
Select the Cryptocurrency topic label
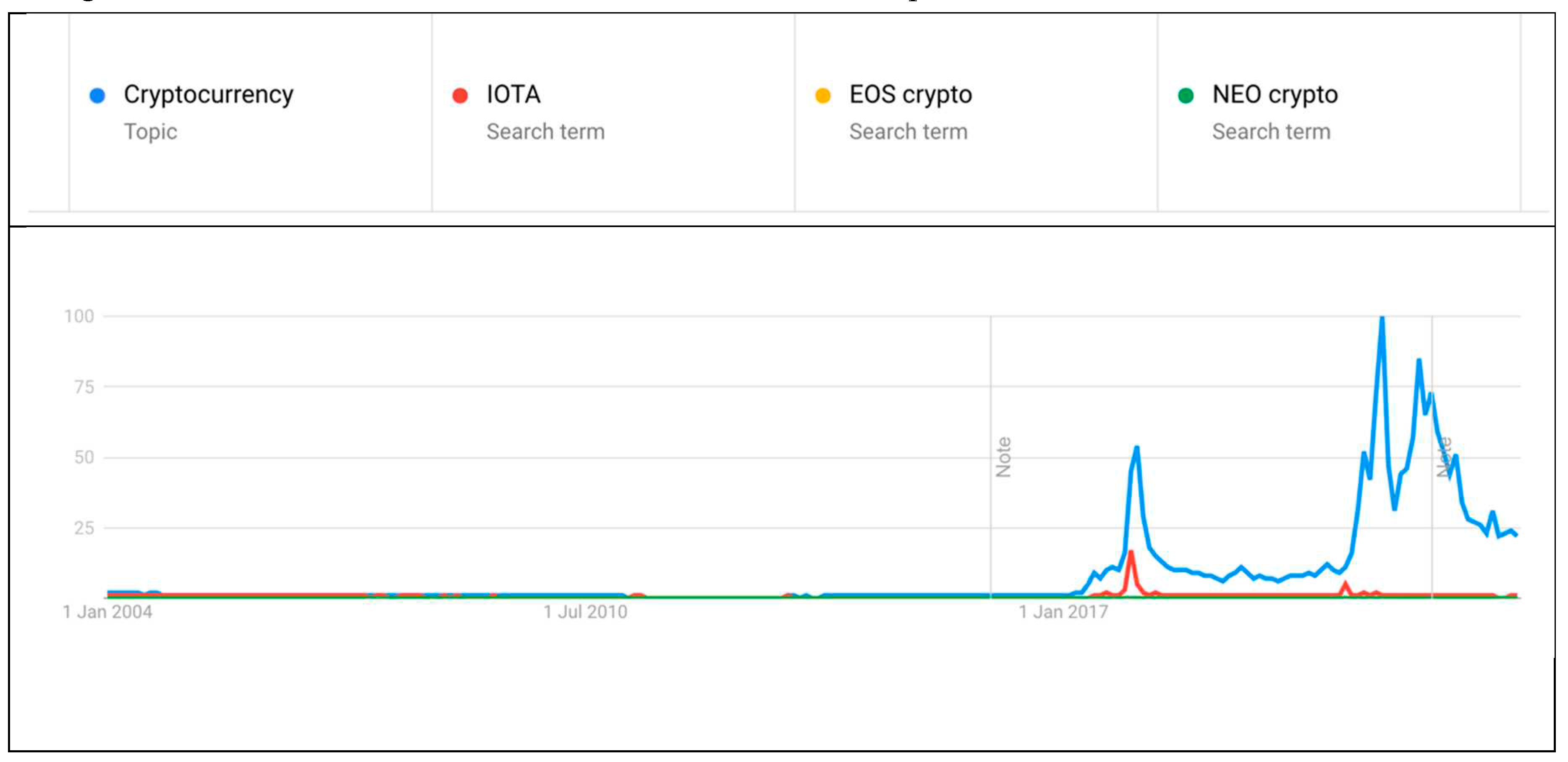pyautogui.click(x=208, y=94)
